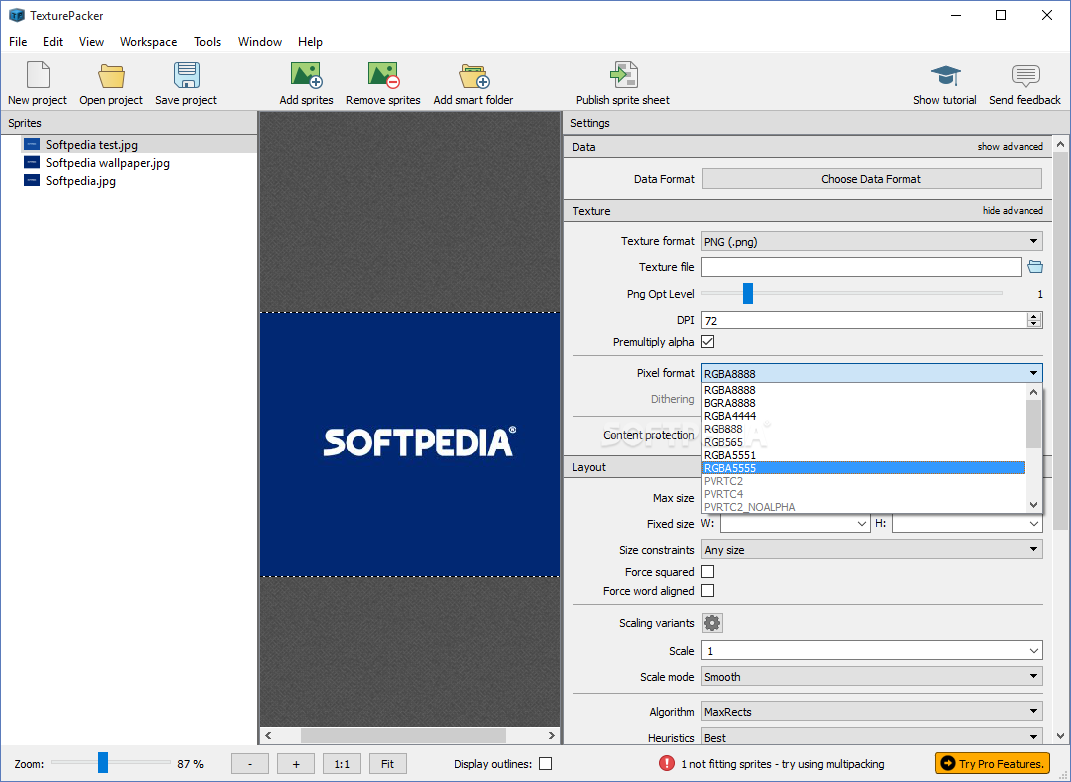This screenshot has width=1071, height=782.
Task: Open the File menu
Action: click(x=18, y=42)
